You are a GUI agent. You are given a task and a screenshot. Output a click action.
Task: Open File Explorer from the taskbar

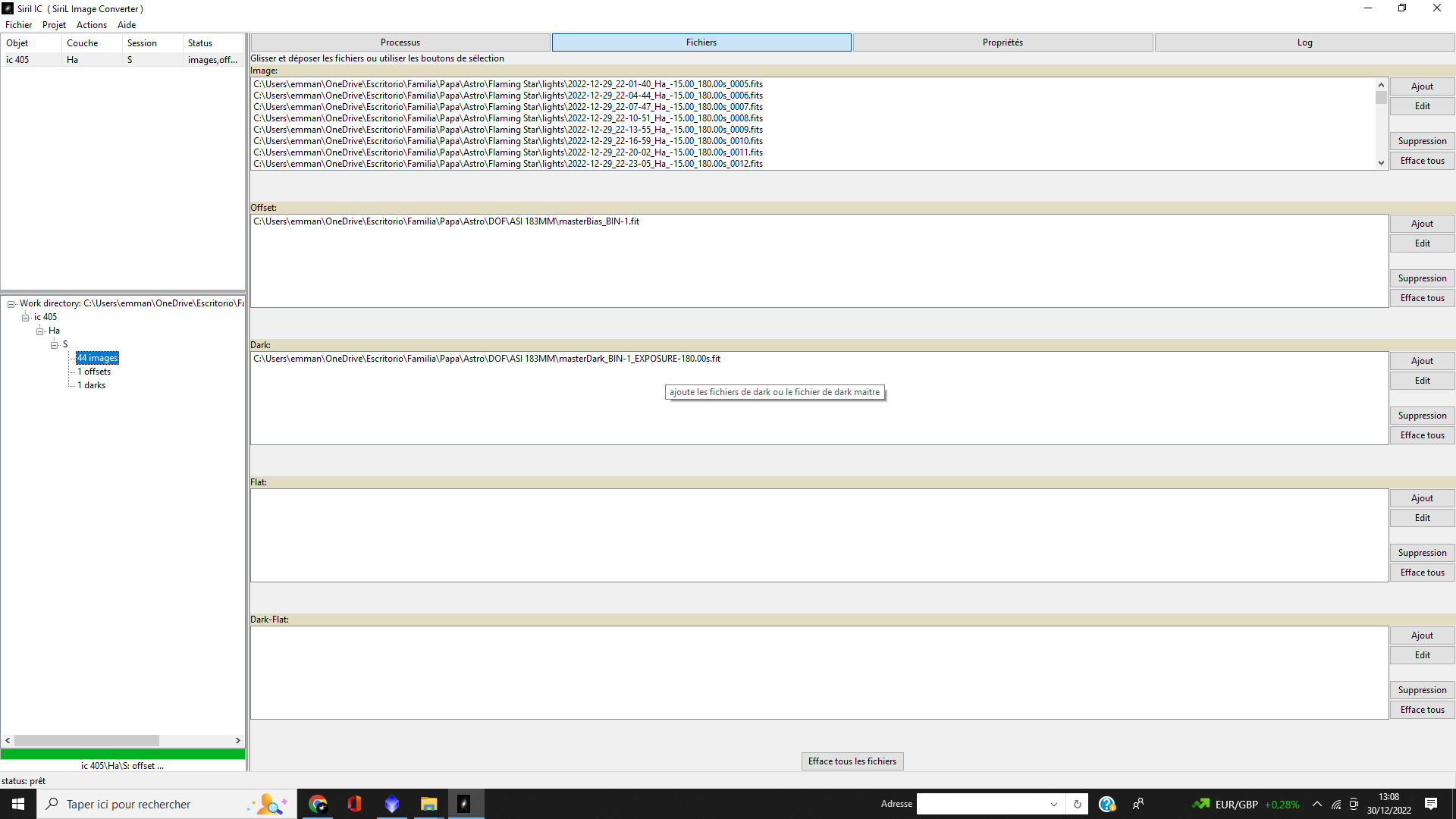click(428, 804)
